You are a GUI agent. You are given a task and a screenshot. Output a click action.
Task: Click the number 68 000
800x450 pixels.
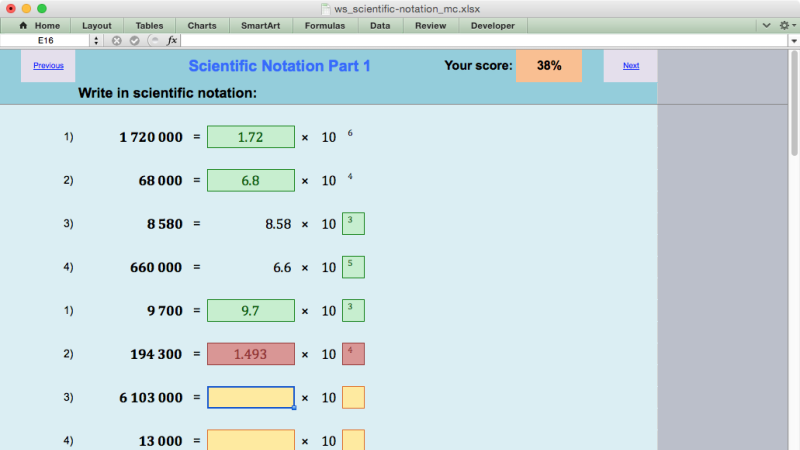[160, 181]
